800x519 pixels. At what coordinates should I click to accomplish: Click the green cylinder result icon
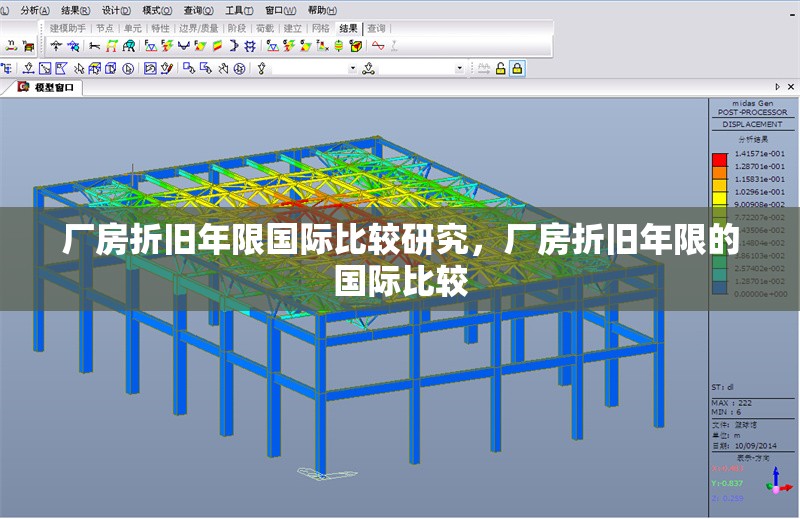click(x=339, y=46)
